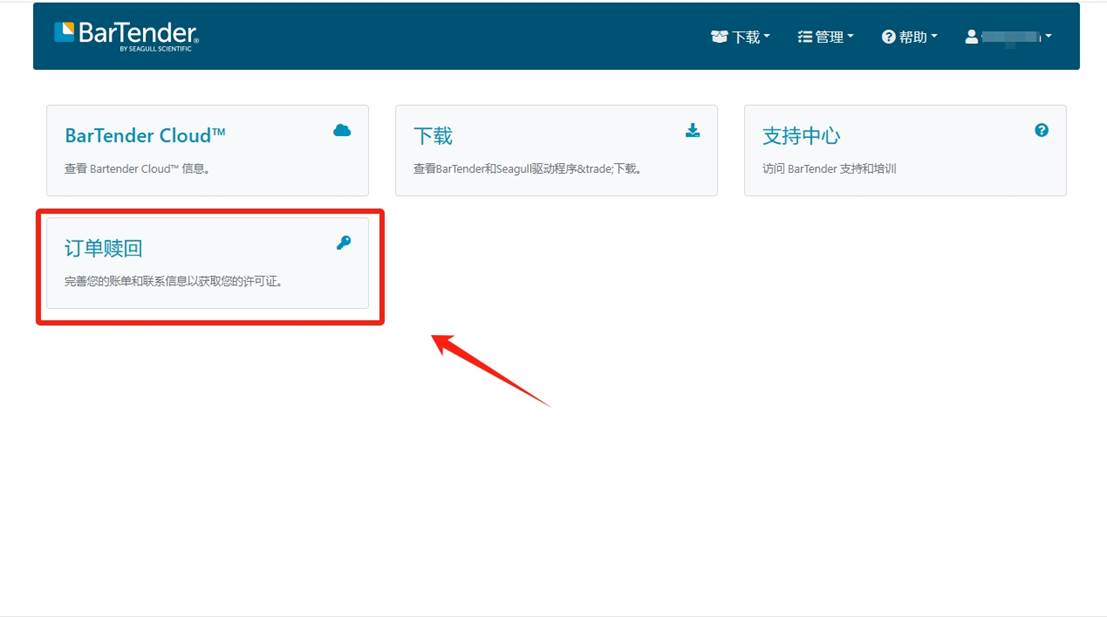The height and width of the screenshot is (617, 1107).
Task: Open the BarTender Cloud™ card title
Action: [x=145, y=135]
